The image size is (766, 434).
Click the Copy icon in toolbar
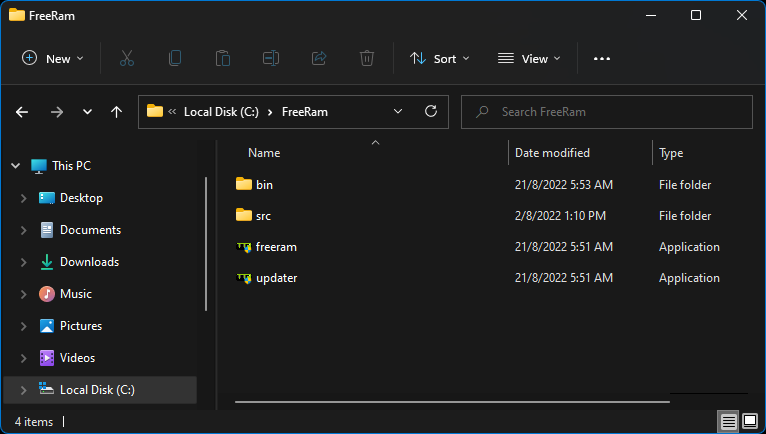click(x=175, y=59)
